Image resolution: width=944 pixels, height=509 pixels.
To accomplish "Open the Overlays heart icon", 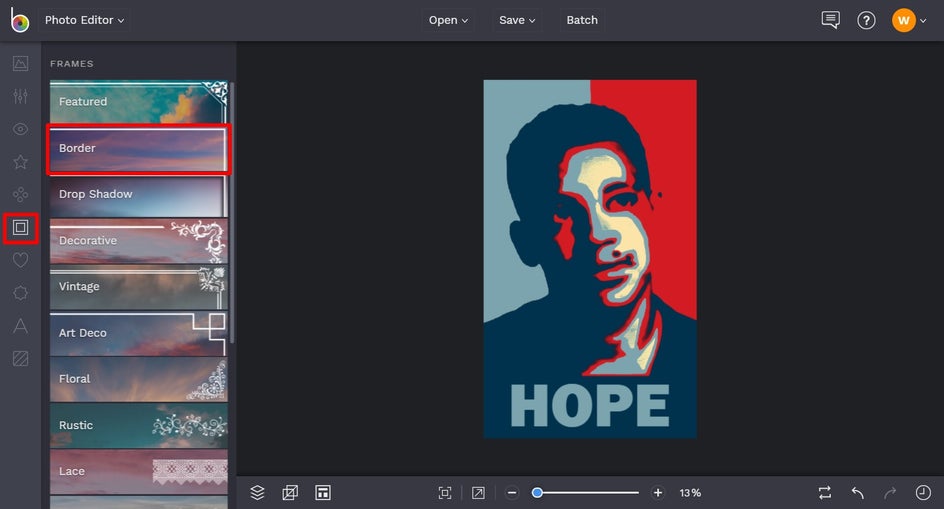I will (20, 260).
